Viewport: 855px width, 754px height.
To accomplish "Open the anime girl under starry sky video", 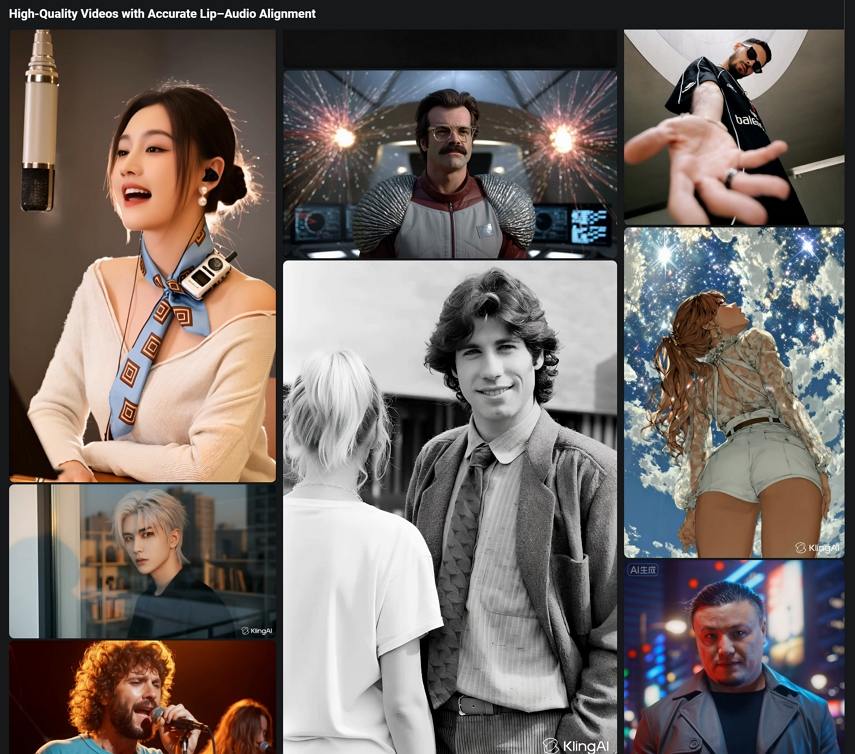I will click(734, 393).
